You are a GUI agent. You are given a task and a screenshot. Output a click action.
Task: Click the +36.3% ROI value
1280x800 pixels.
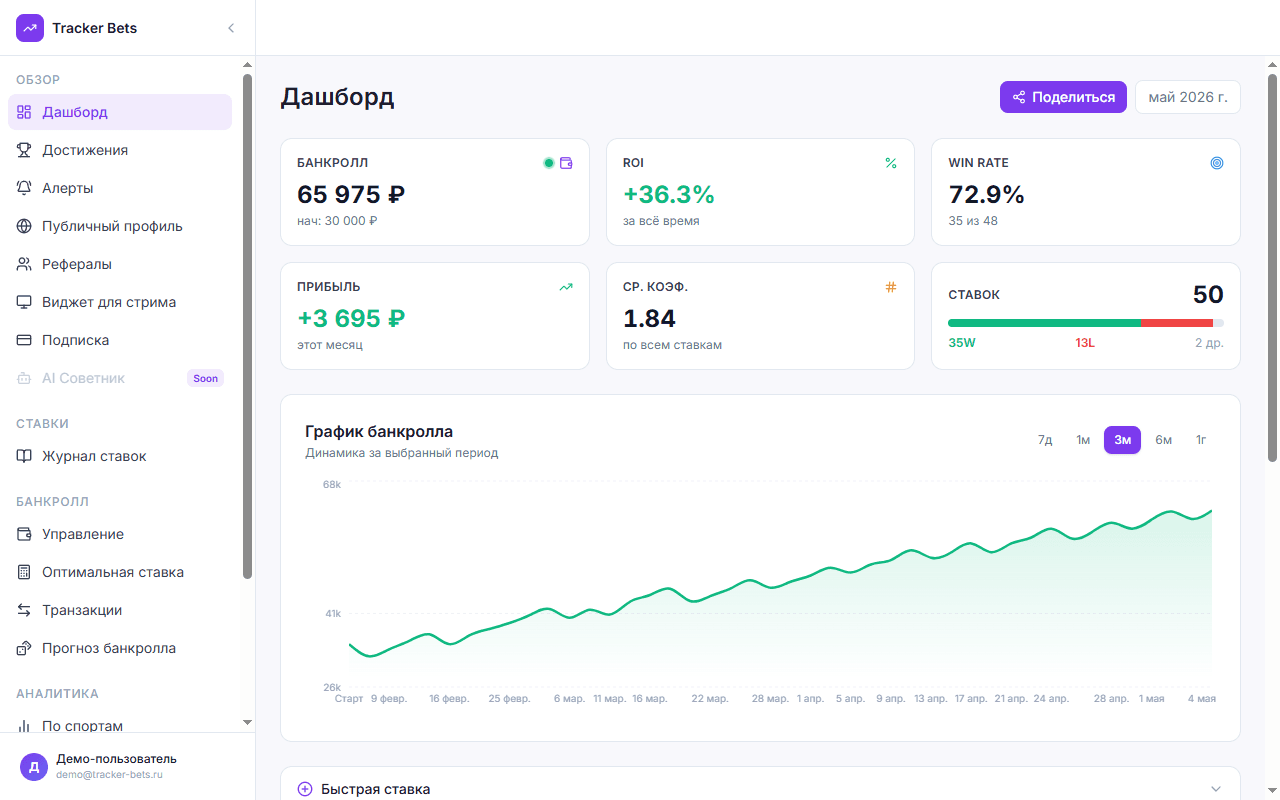pyautogui.click(x=669, y=194)
